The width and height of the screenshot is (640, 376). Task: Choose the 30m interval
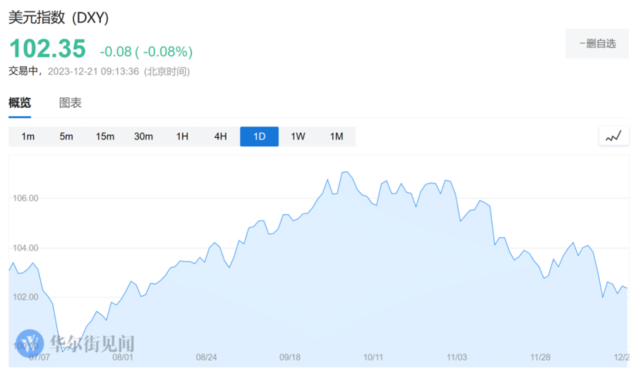click(144, 136)
